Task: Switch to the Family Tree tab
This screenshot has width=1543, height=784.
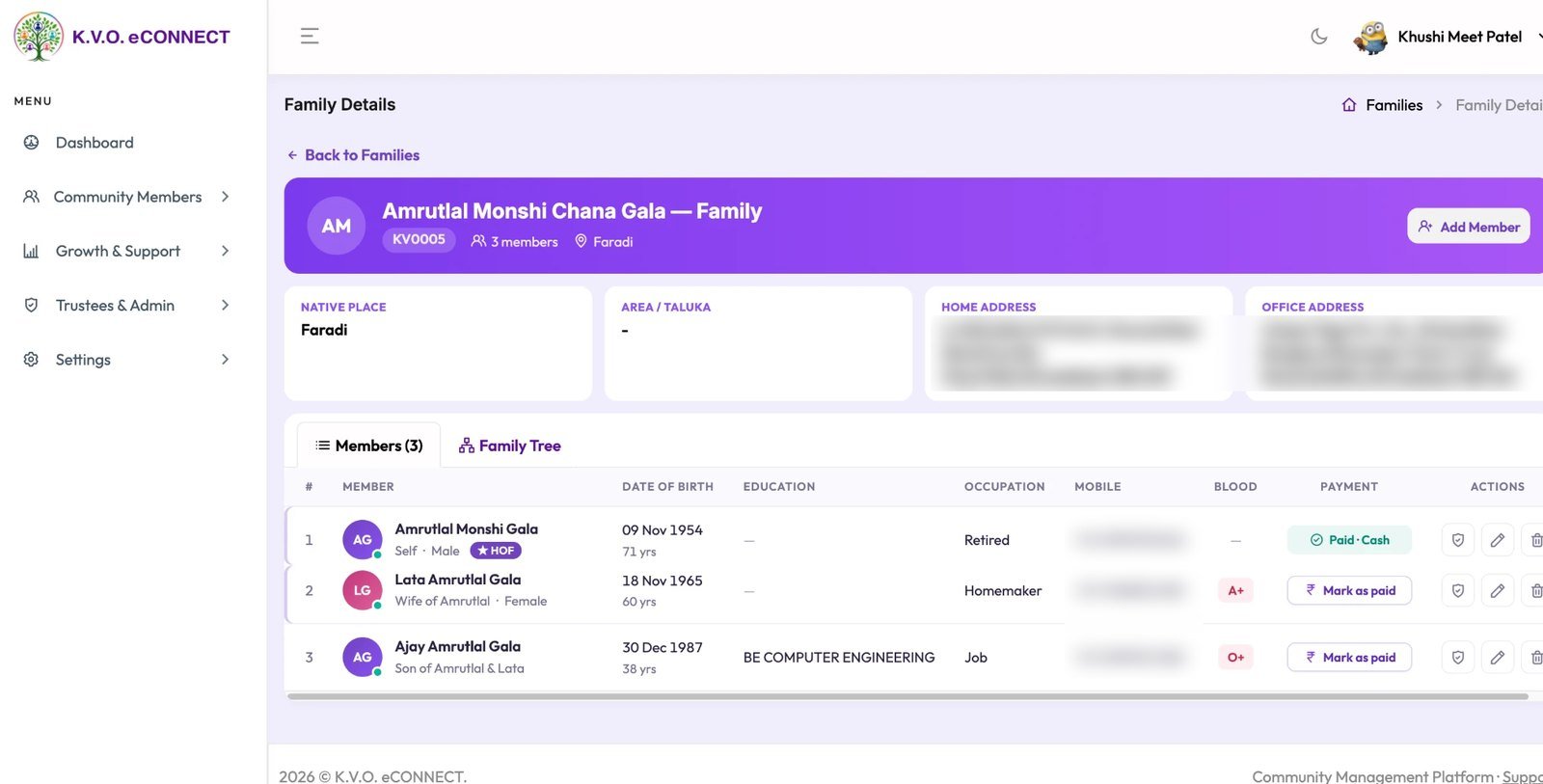Action: (x=509, y=446)
